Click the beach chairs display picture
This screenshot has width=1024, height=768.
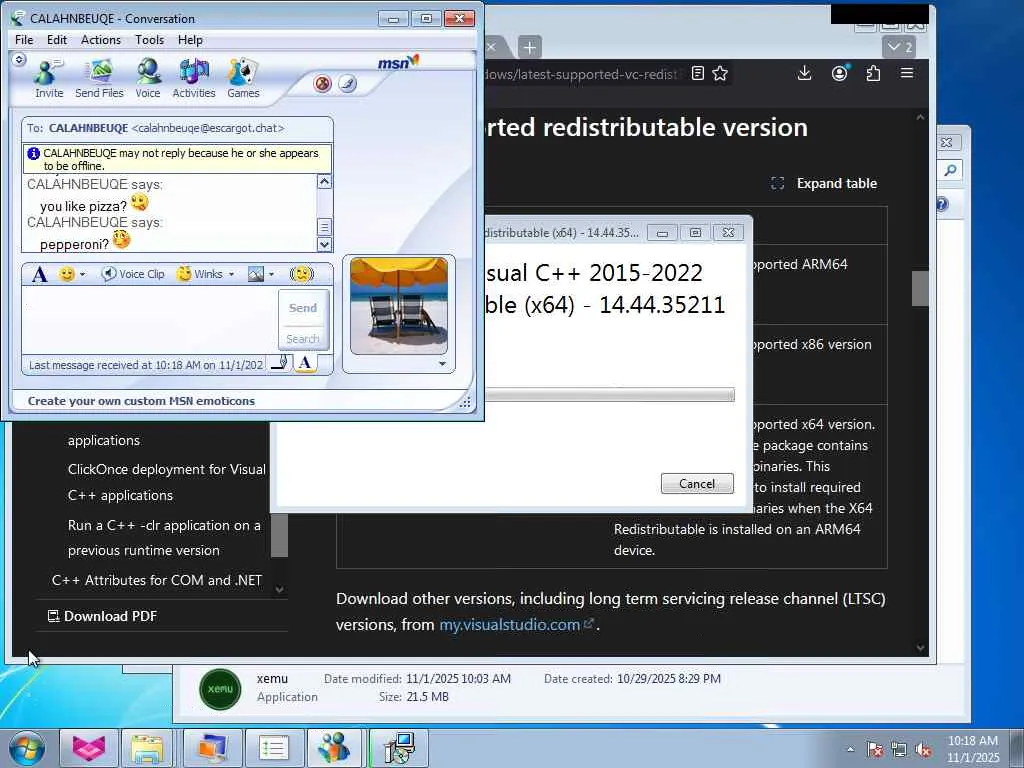tap(399, 306)
